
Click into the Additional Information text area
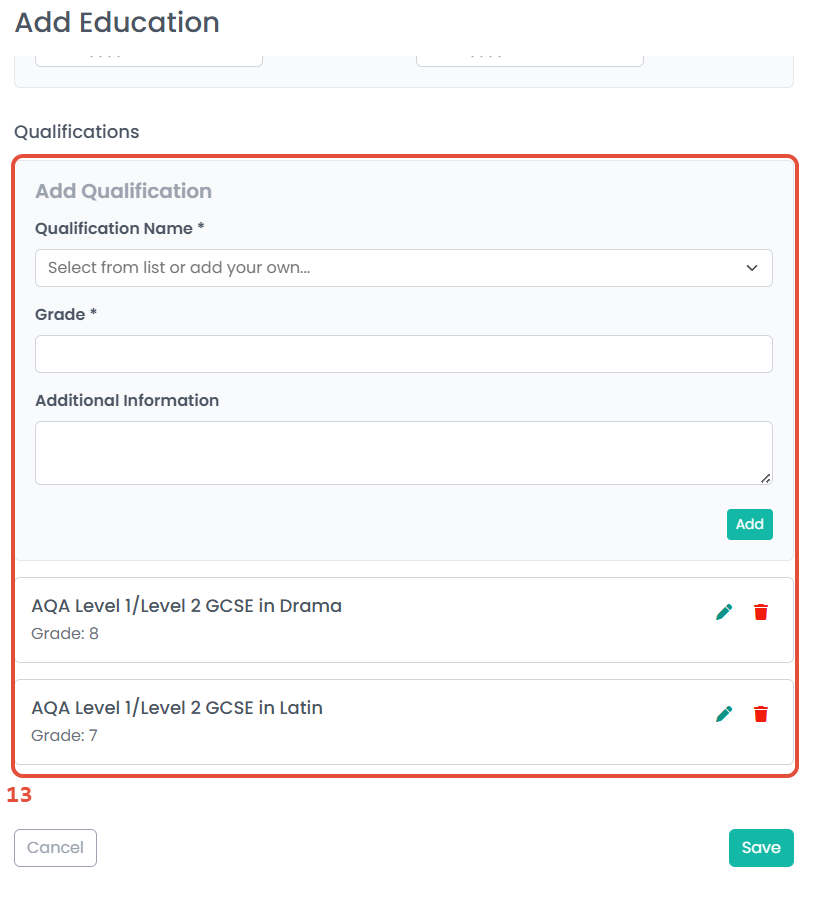(403, 452)
